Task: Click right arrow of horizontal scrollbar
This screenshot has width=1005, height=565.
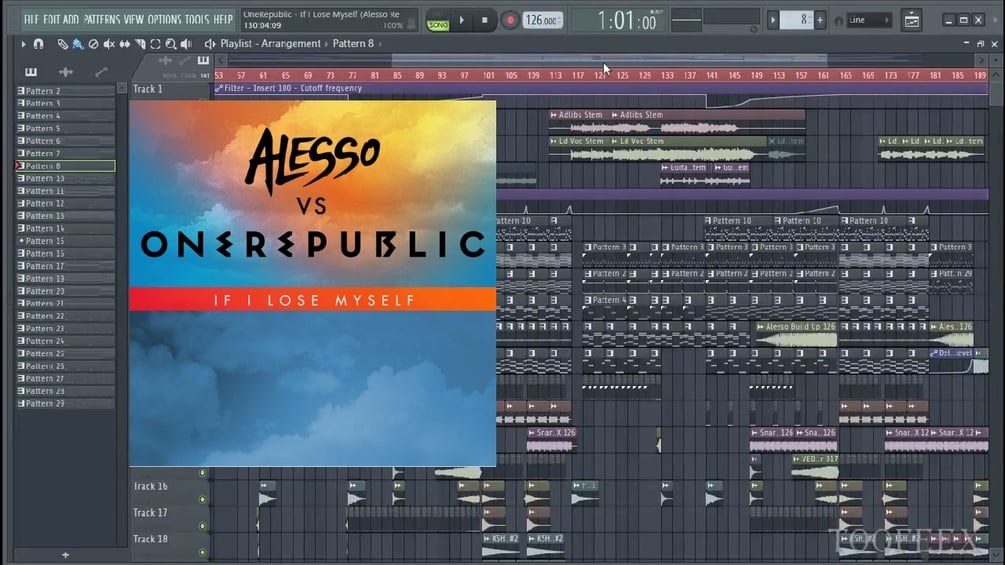Action: [981, 61]
